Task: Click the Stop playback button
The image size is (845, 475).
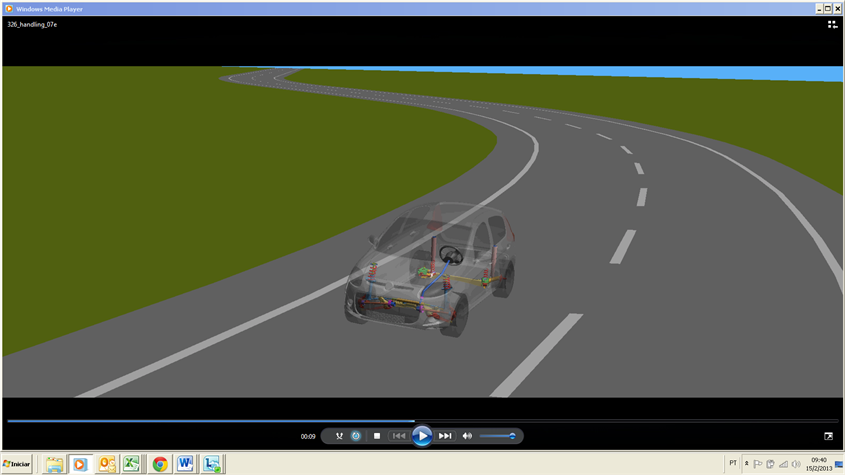Action: [377, 436]
